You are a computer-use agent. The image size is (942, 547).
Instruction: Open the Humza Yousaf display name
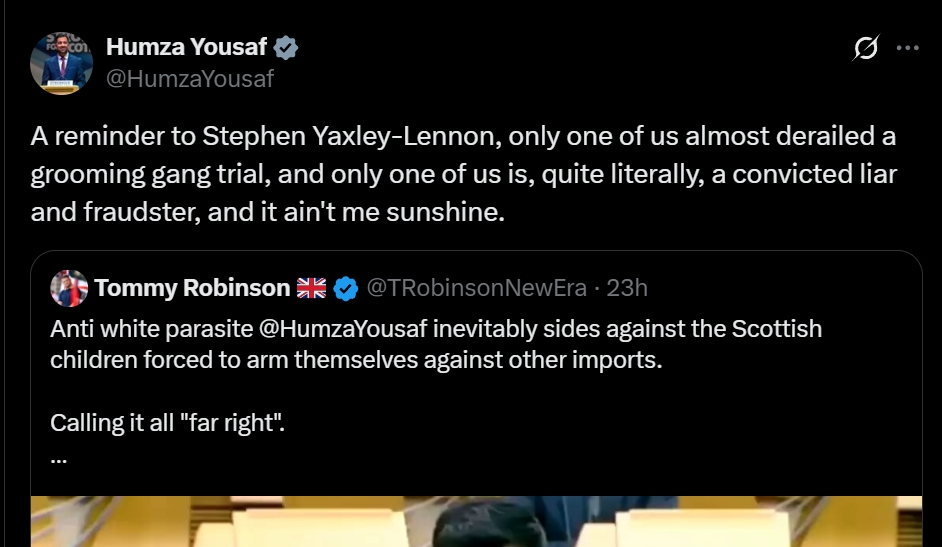(186, 47)
